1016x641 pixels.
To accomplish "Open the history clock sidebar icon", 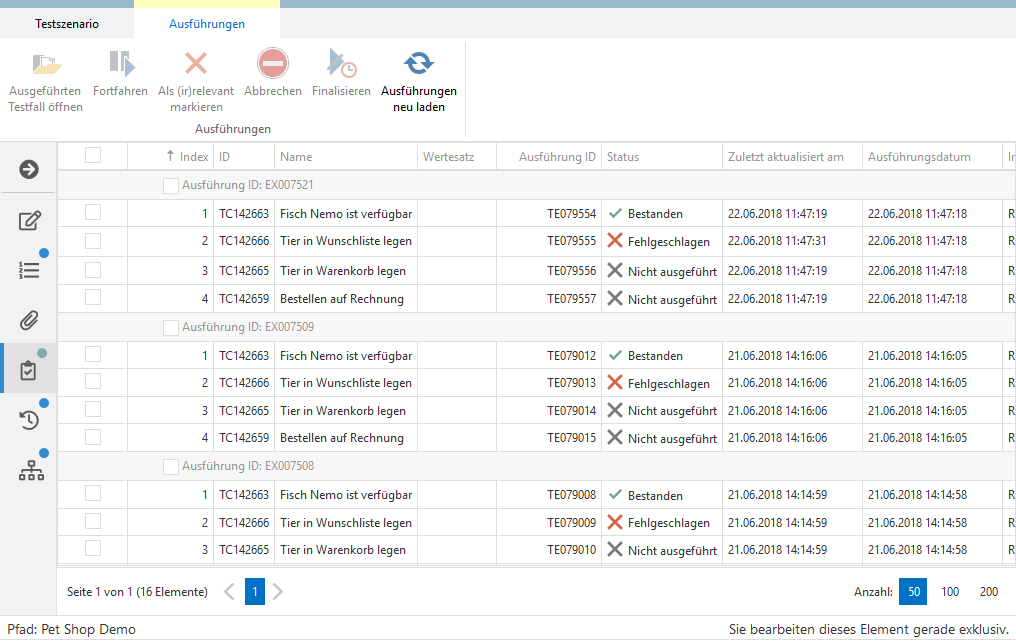I will [x=30, y=420].
